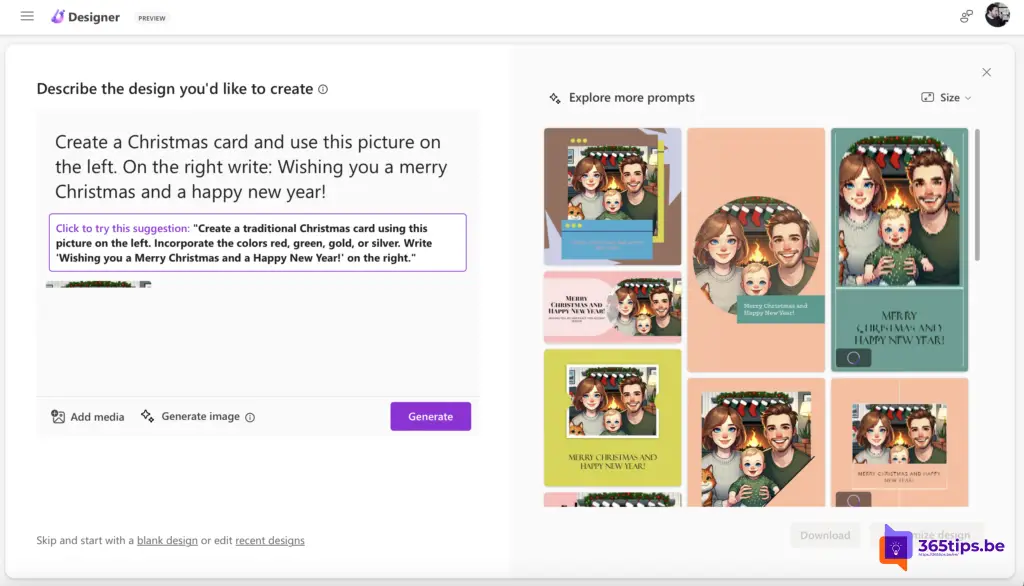Select the teal portrait Christmas card design
Screen dimensions: 1024x586
pyautogui.click(x=899, y=249)
